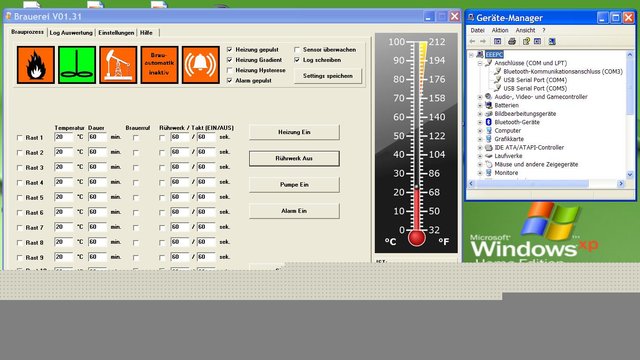Click the back arrow in Geräte-Manager toolbar
The image size is (640, 360).
tap(472, 41)
